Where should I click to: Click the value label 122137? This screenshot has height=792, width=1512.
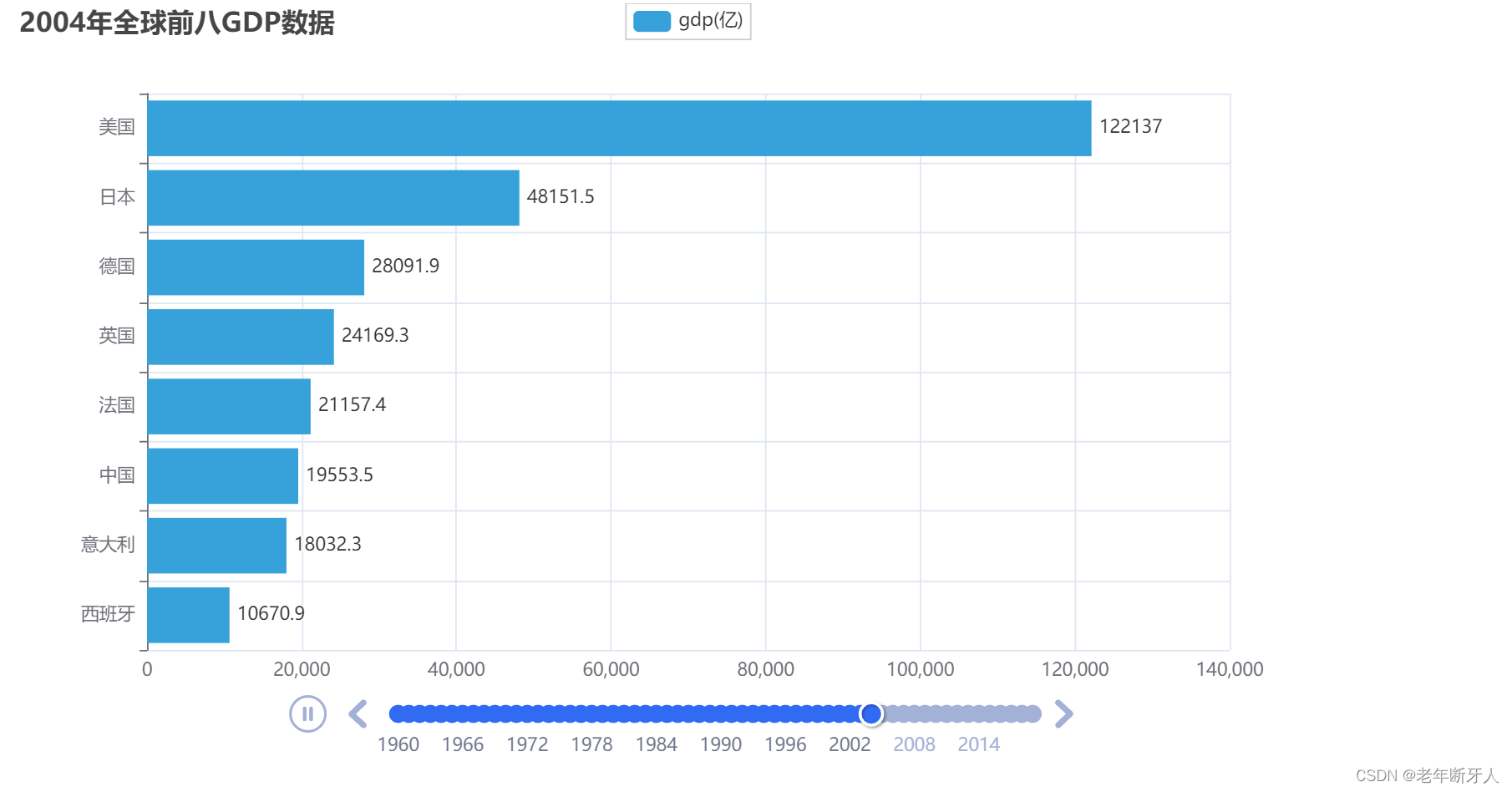coord(1130,126)
